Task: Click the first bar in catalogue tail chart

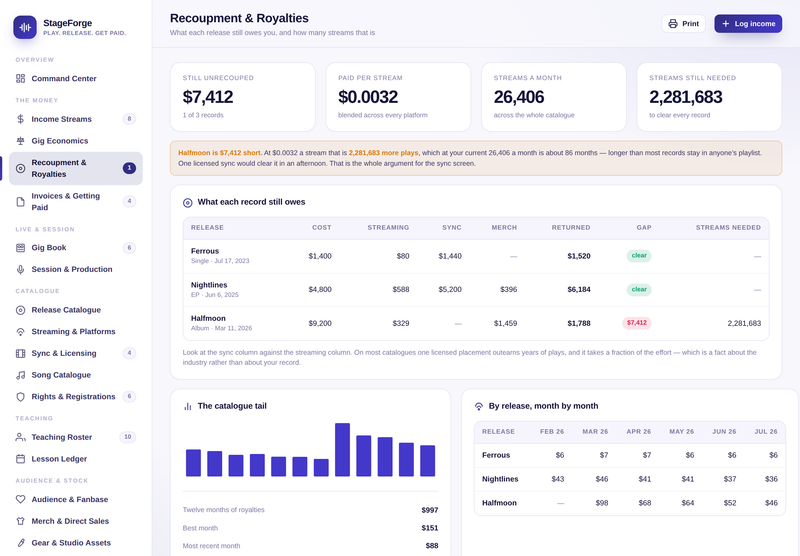Action: coord(193,463)
